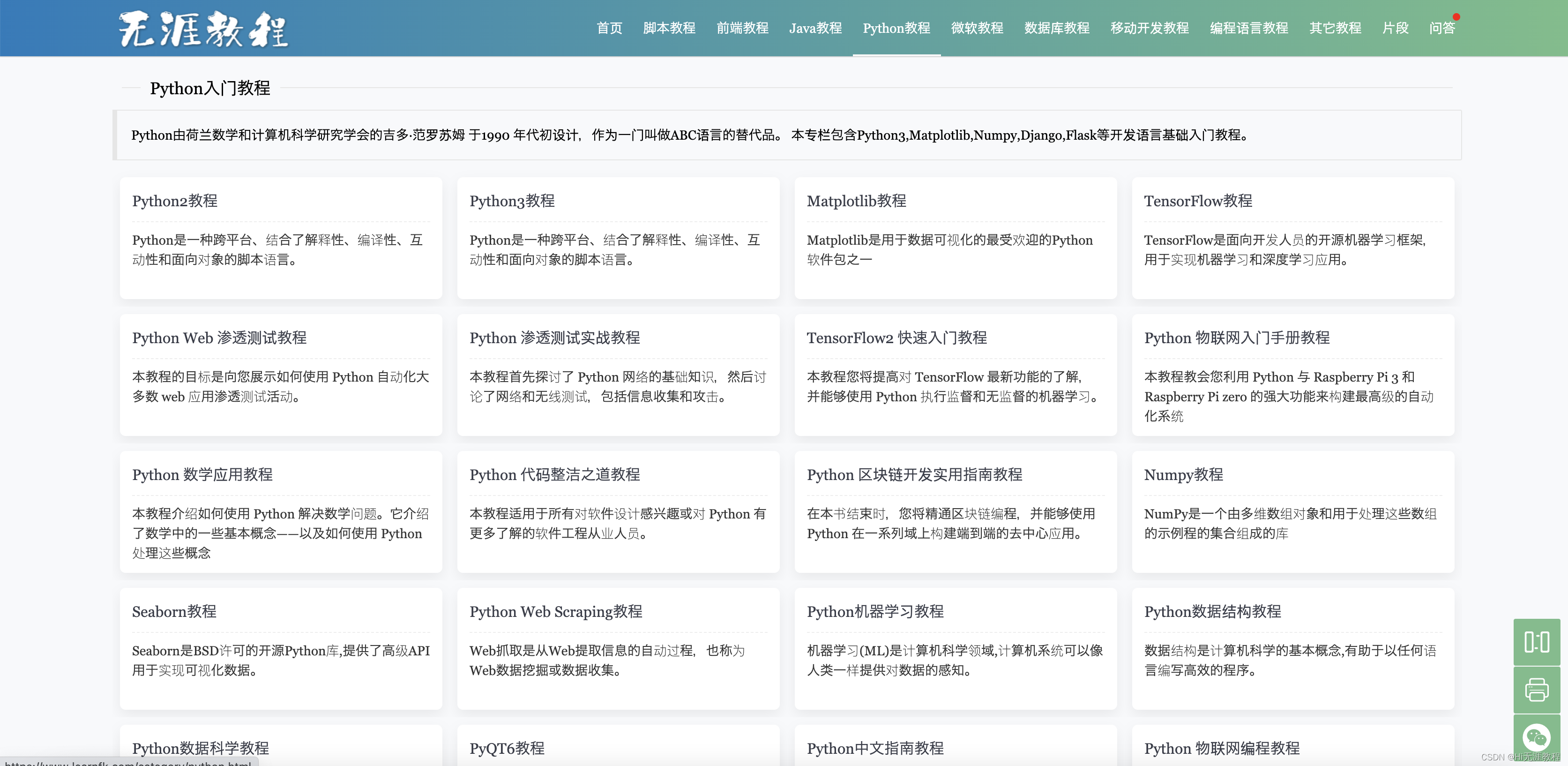Open the Java教程 nav item
Screen dimensions: 1568x766
(x=815, y=28)
